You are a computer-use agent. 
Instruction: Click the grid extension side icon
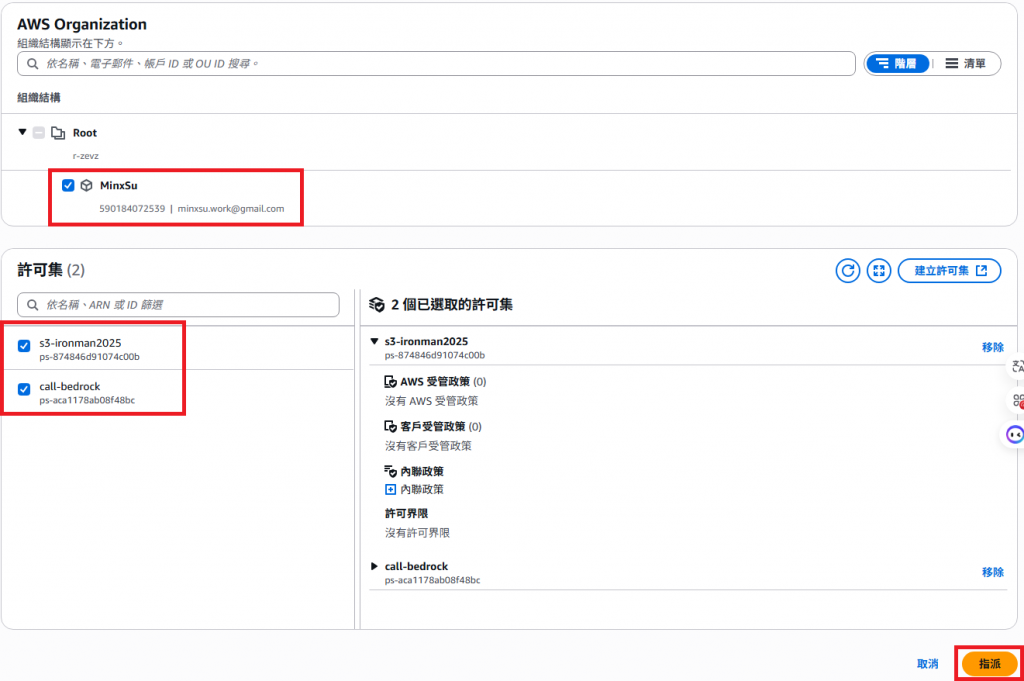click(x=1017, y=400)
